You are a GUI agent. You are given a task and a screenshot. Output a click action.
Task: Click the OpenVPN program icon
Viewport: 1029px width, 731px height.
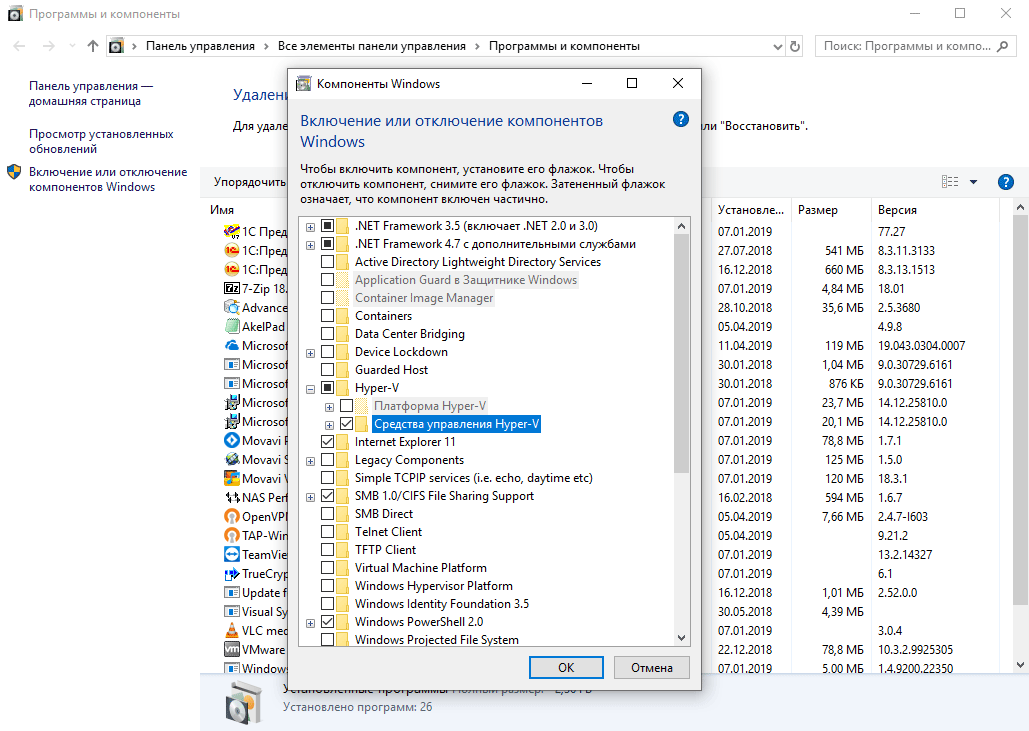(231, 517)
